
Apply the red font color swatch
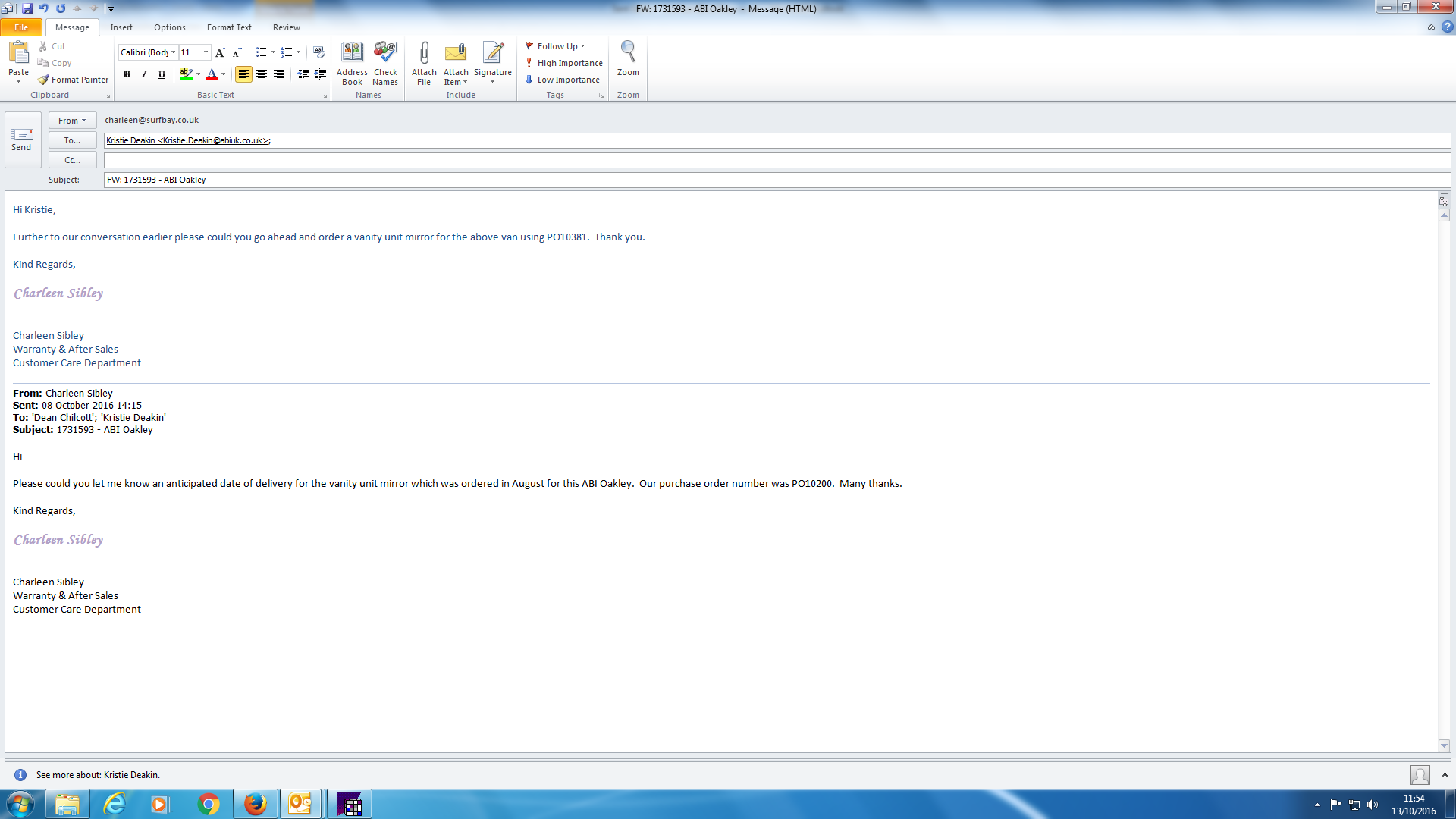pyautogui.click(x=212, y=74)
